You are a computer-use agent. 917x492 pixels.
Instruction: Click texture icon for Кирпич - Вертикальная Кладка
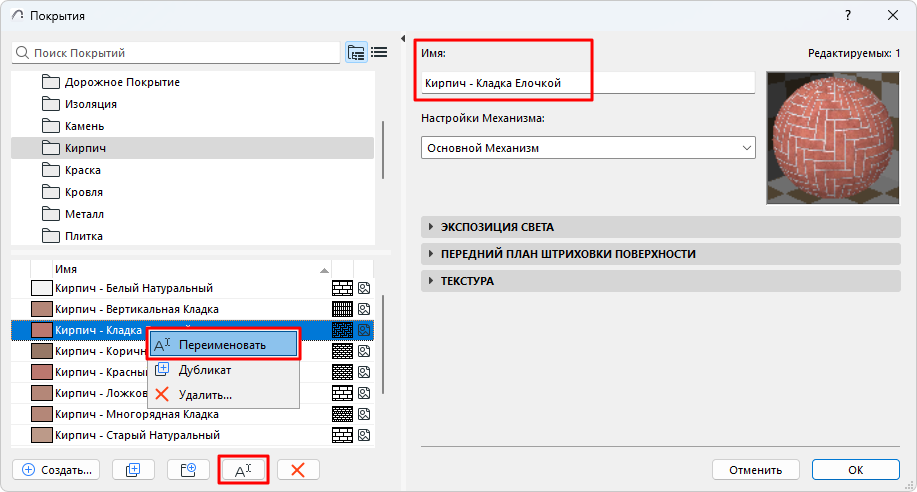tap(364, 309)
